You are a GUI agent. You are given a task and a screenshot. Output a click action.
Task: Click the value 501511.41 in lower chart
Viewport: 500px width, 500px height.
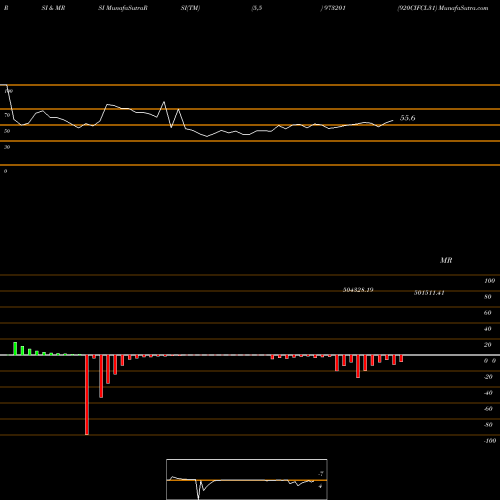coord(429,293)
